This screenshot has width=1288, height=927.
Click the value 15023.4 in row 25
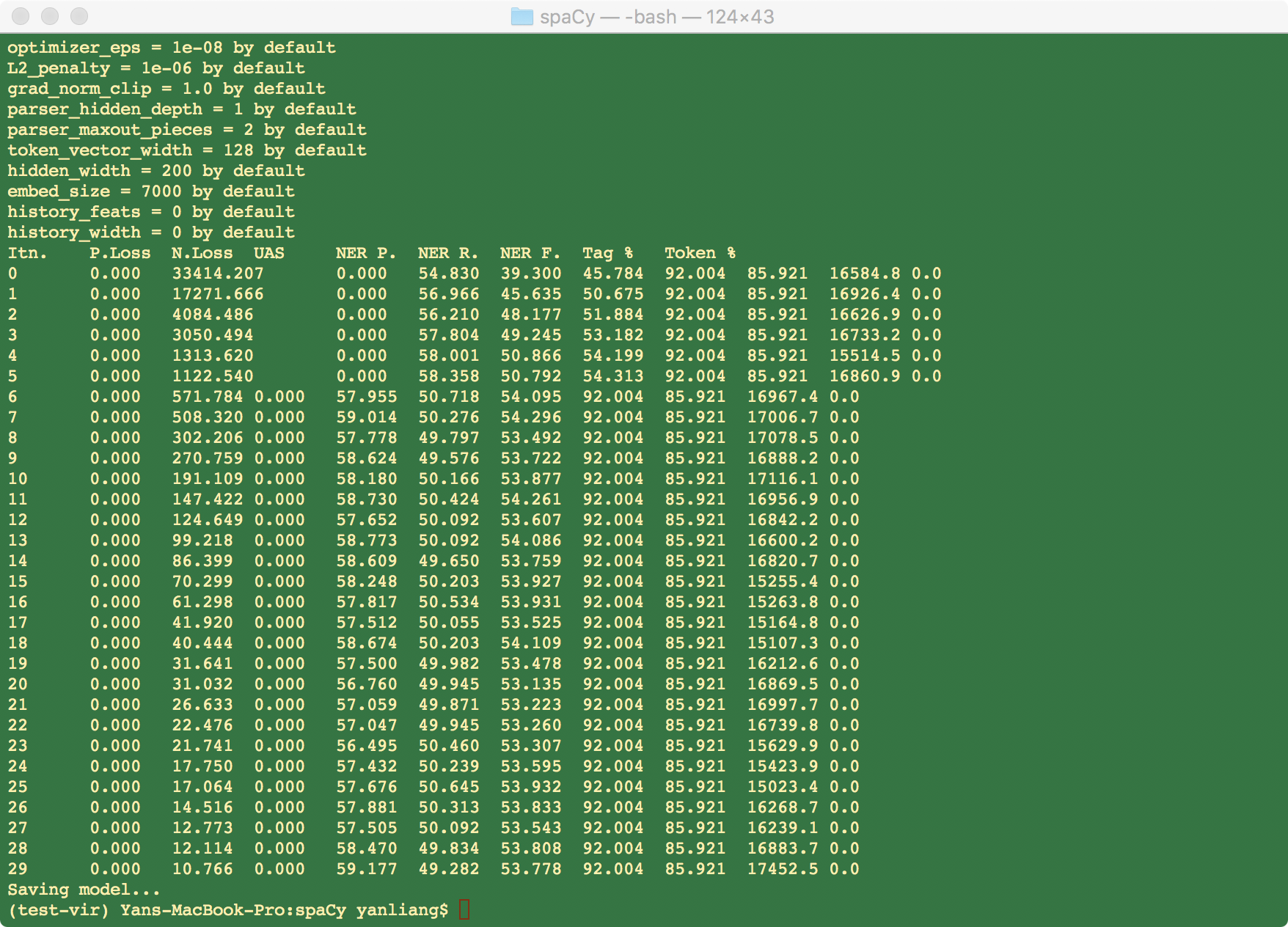(x=783, y=787)
